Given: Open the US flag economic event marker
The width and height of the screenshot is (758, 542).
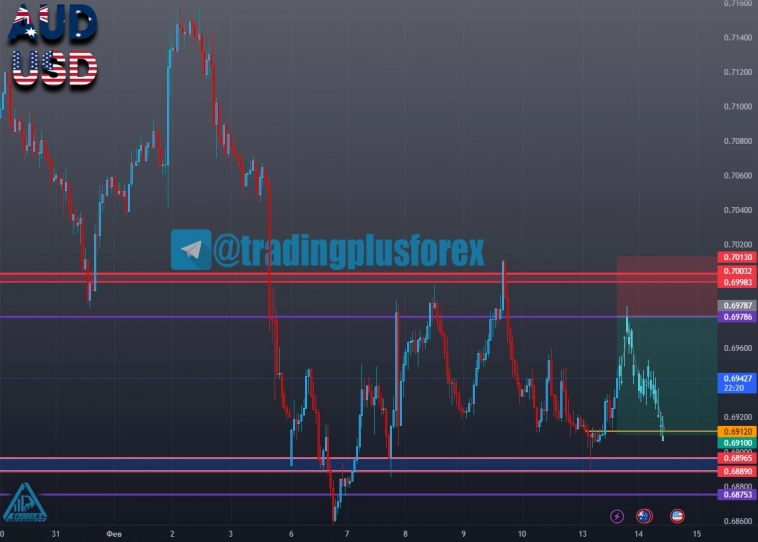Looking at the screenshot, I should [677, 516].
